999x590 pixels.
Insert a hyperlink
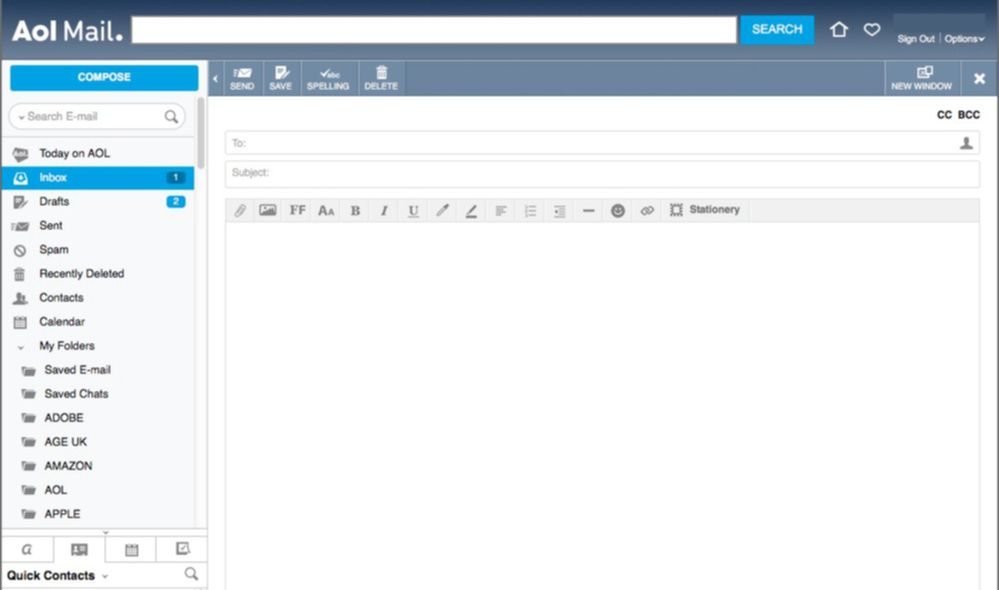[647, 210]
